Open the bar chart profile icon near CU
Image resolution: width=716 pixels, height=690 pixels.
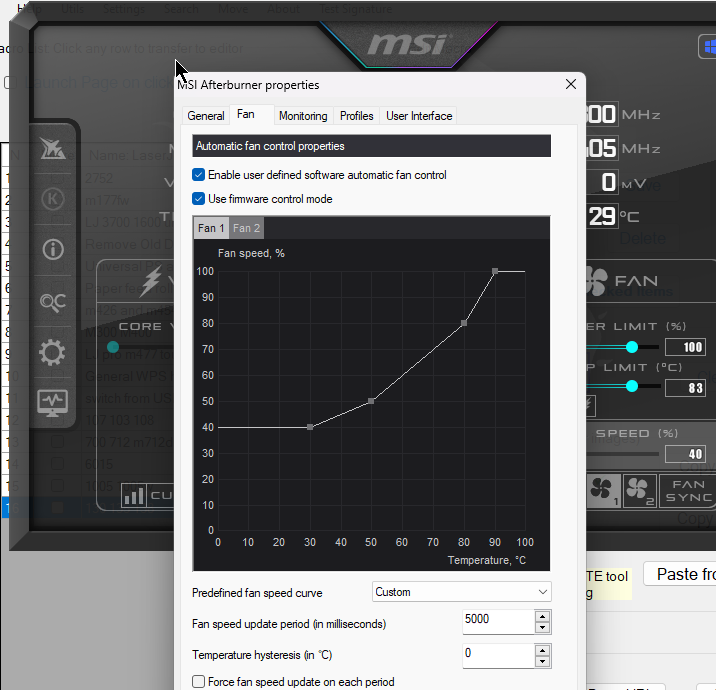(x=134, y=495)
